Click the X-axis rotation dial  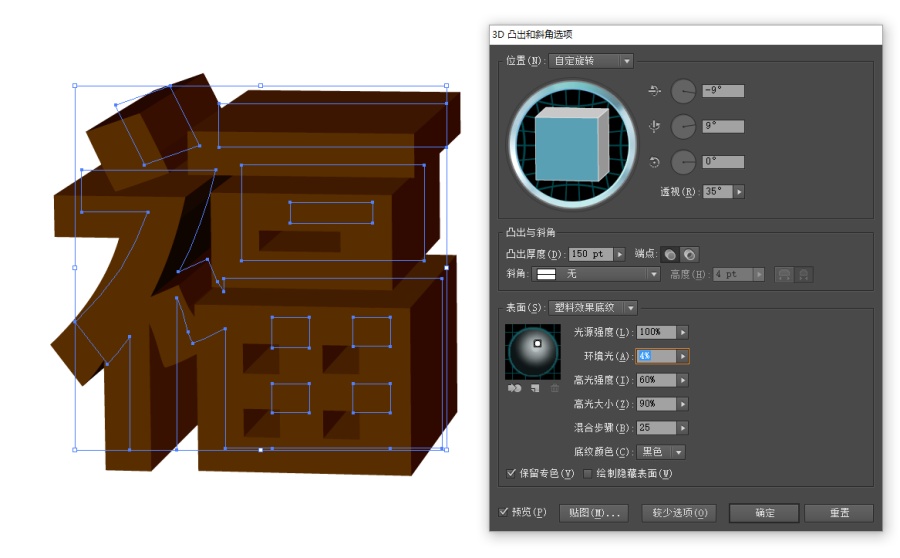683,91
